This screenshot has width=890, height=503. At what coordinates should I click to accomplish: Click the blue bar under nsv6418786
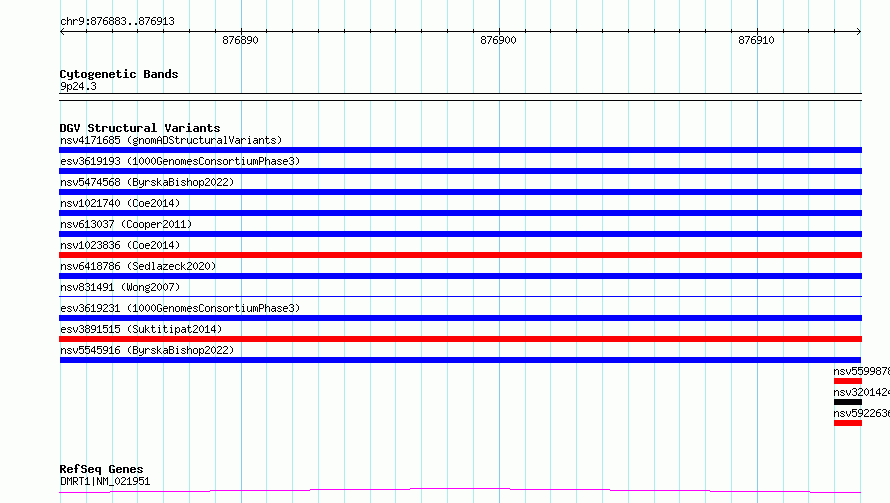click(460, 276)
